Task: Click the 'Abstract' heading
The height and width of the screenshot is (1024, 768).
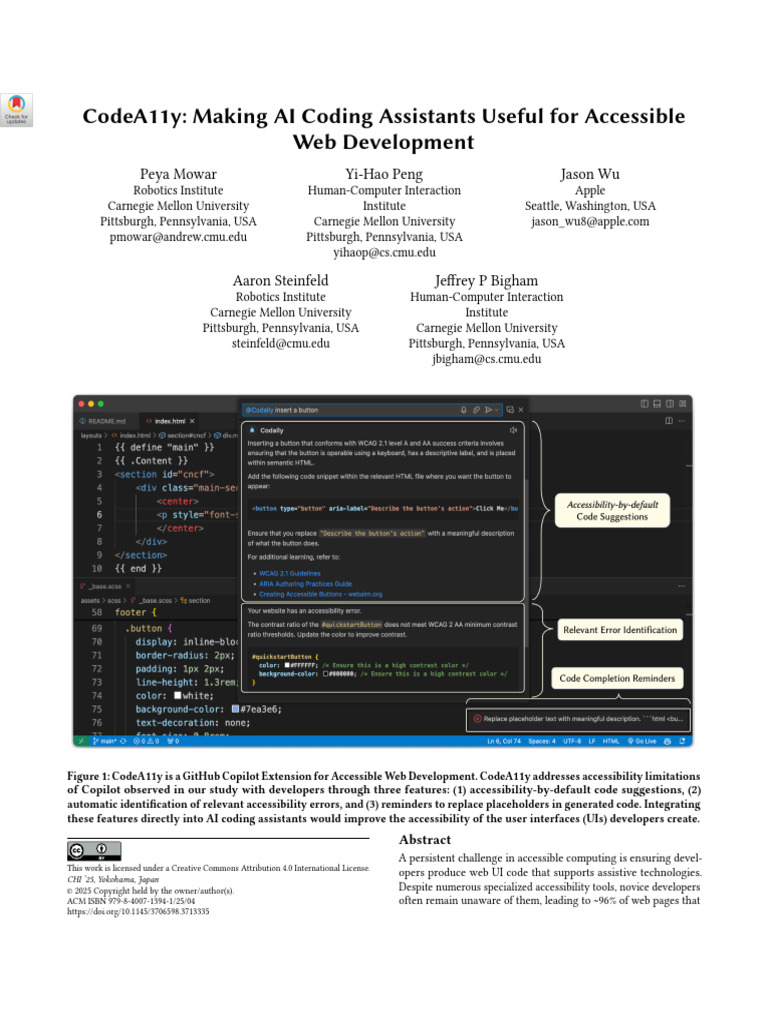Action: 425,840
